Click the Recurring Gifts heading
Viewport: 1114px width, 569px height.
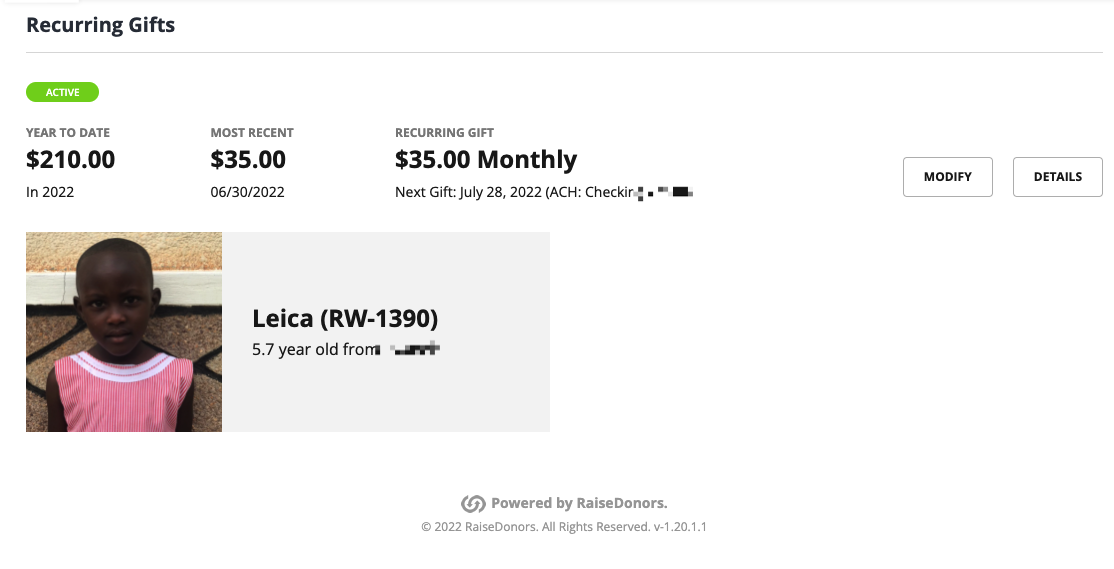[100, 25]
